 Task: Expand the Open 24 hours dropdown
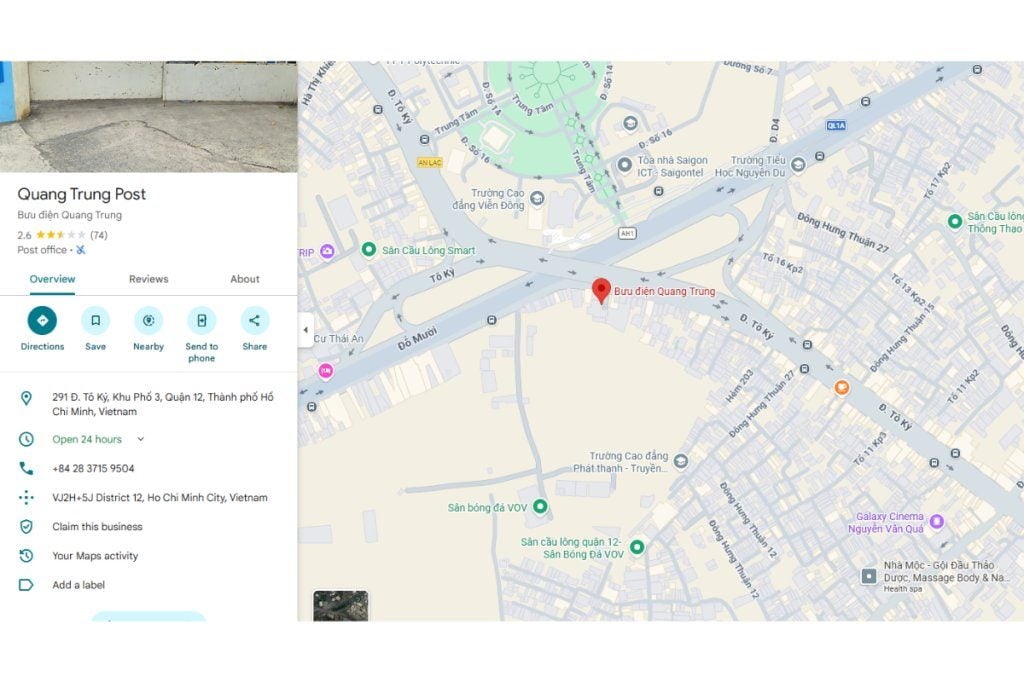tap(140, 439)
